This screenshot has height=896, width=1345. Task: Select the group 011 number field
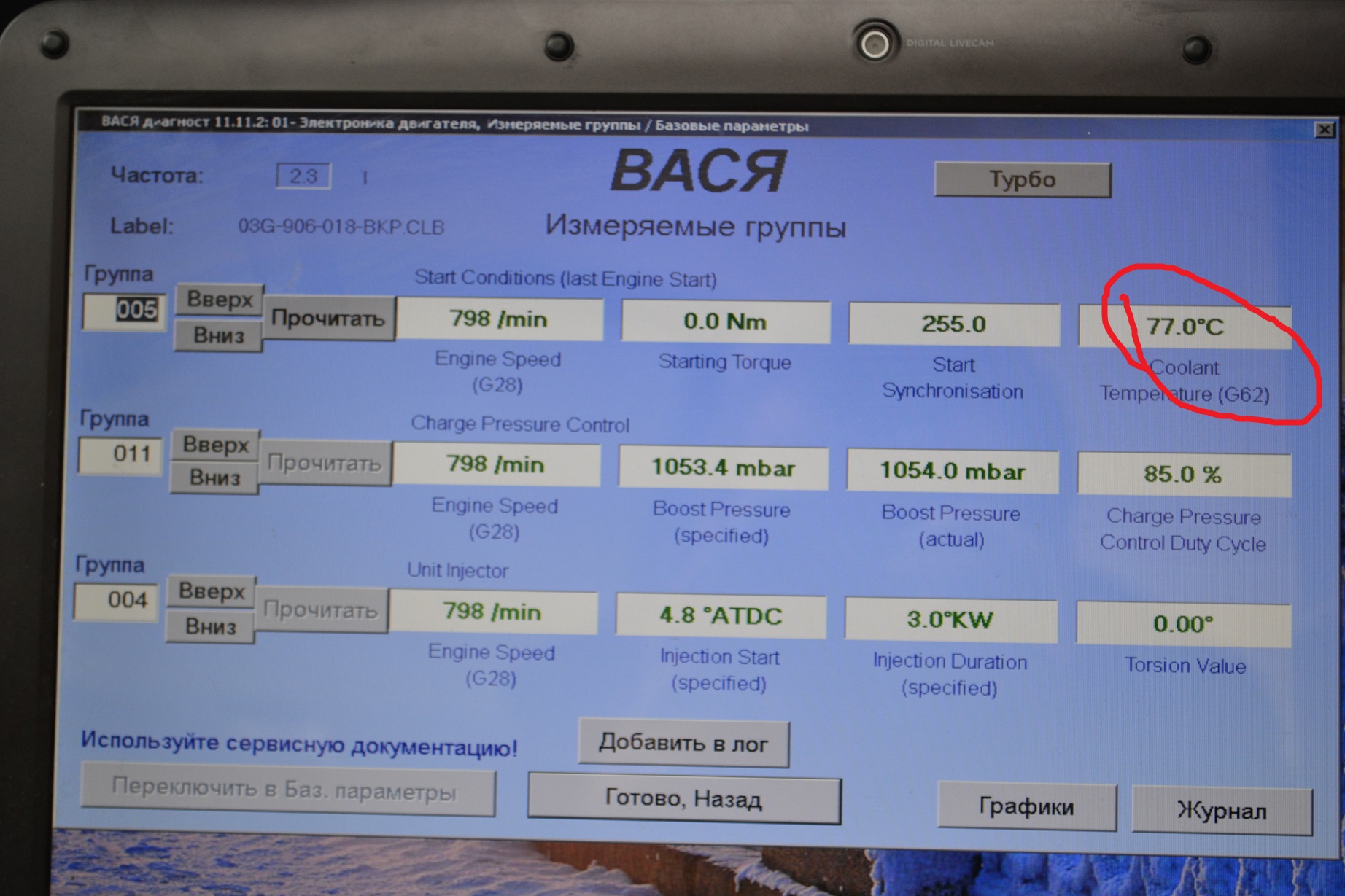(x=121, y=455)
